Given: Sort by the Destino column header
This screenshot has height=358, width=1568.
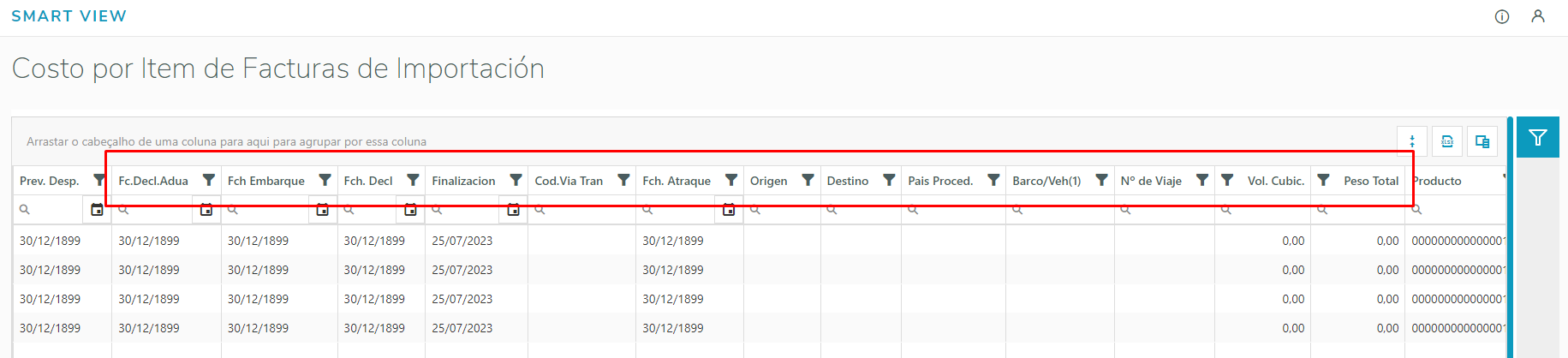Looking at the screenshot, I should click(848, 181).
